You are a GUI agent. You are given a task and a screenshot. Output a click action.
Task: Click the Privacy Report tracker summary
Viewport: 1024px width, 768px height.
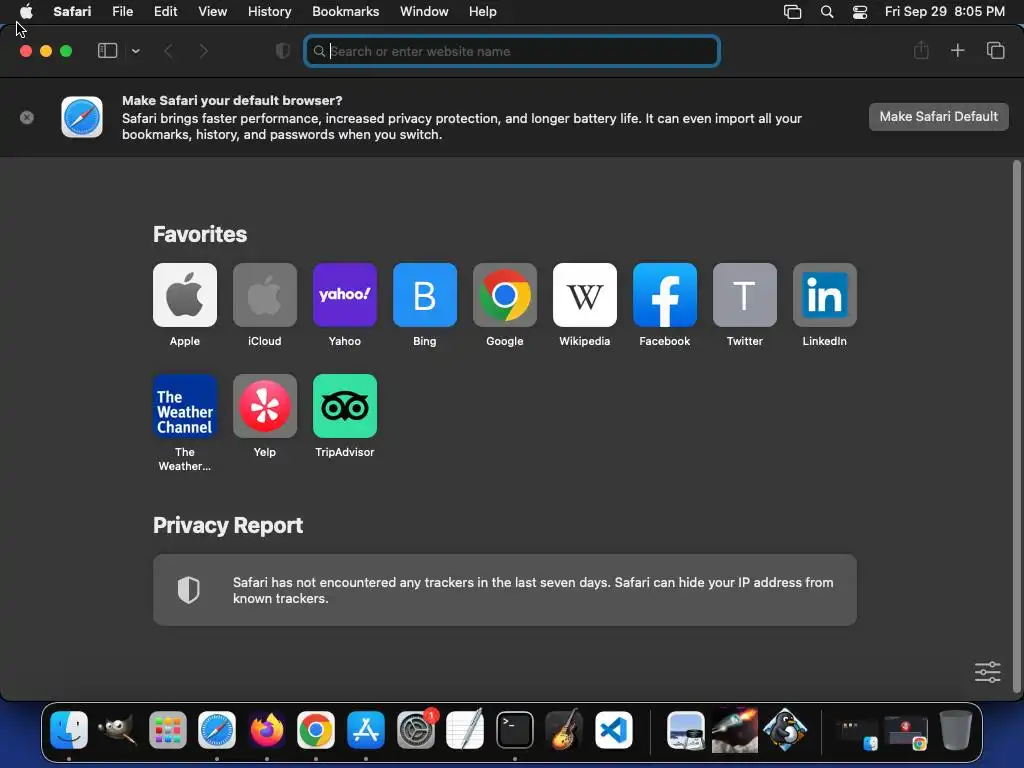[x=505, y=590]
